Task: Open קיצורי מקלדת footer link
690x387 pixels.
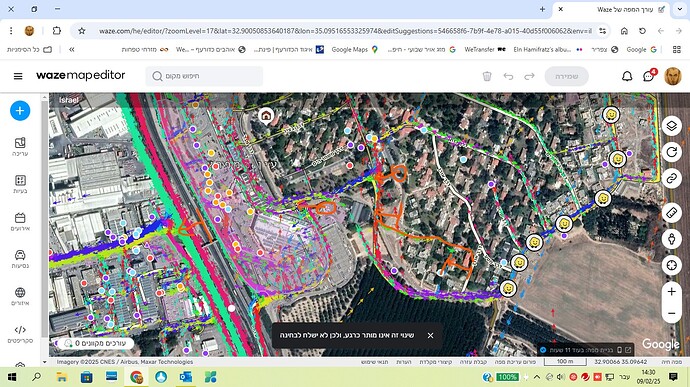Action: (x=436, y=362)
